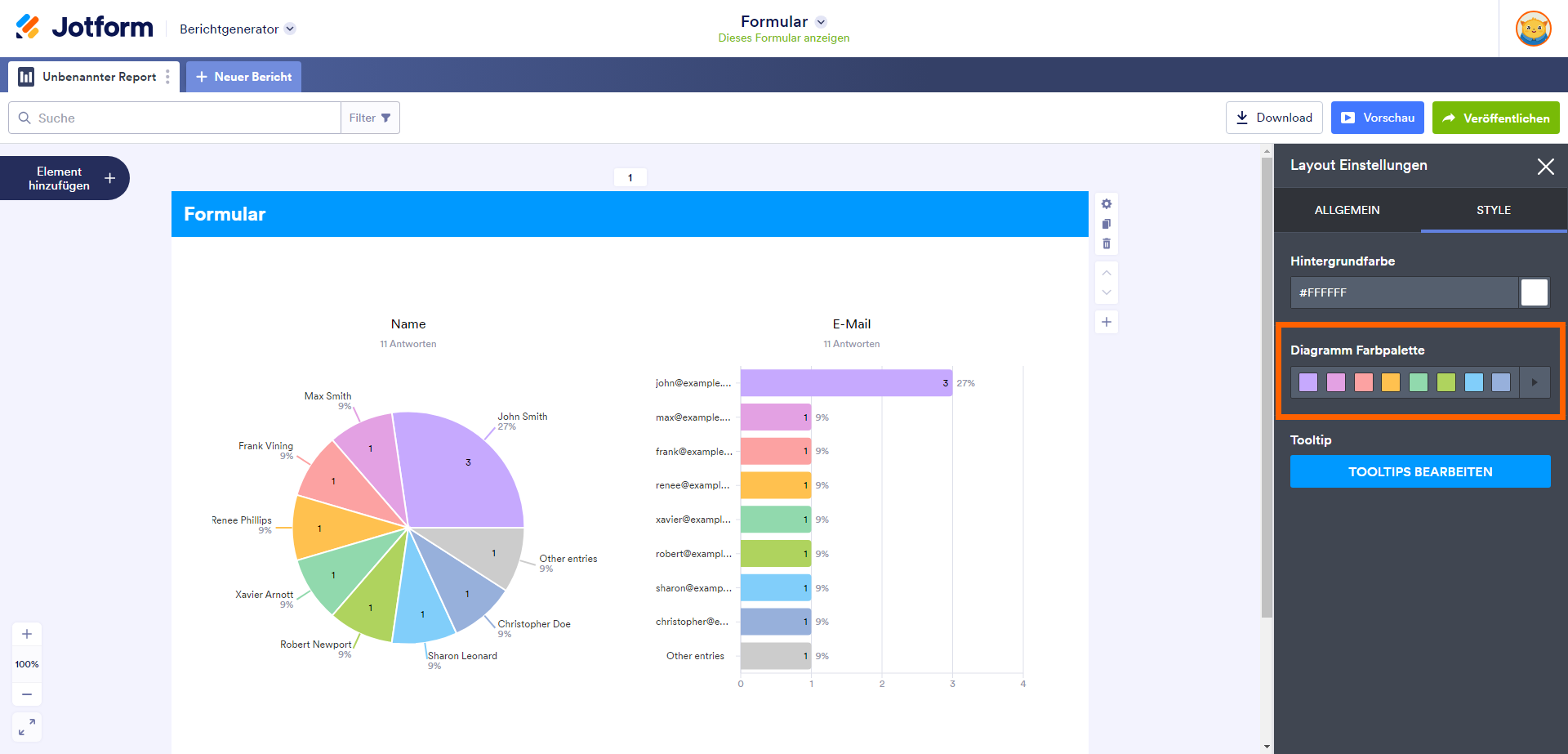This screenshot has width=1568, height=754.
Task: Expand the Formular title dropdown
Action: 821,22
